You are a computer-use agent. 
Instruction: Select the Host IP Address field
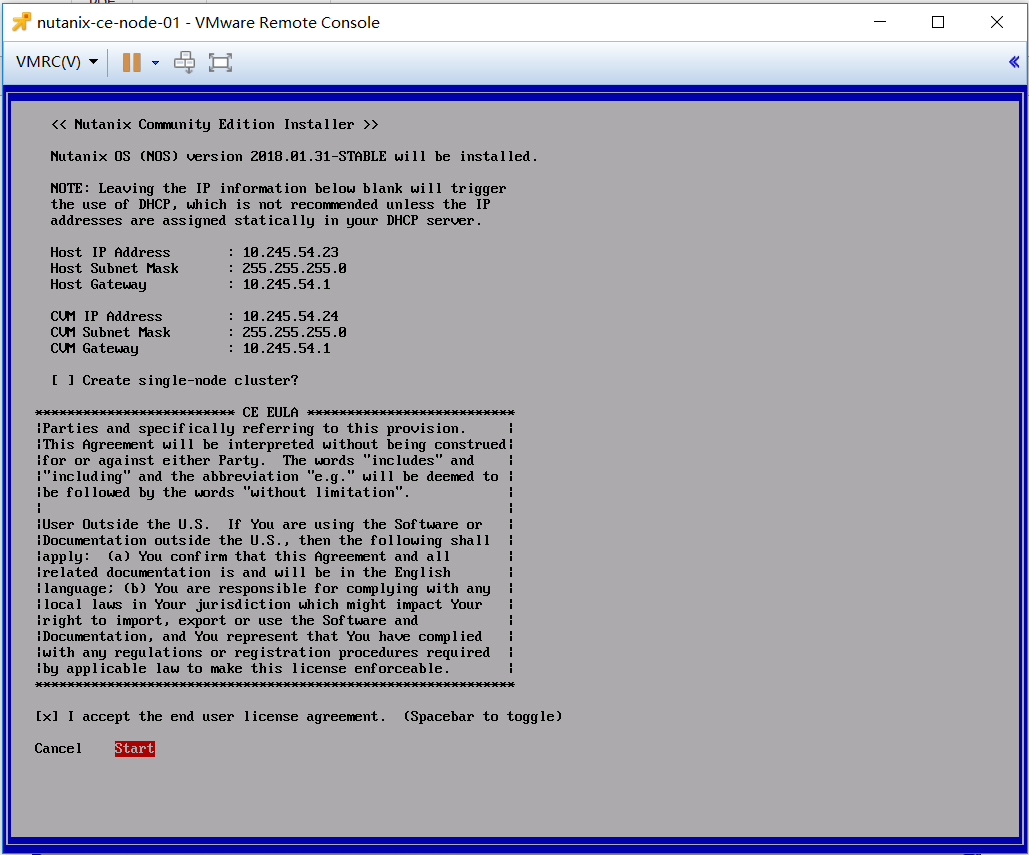[291, 253]
